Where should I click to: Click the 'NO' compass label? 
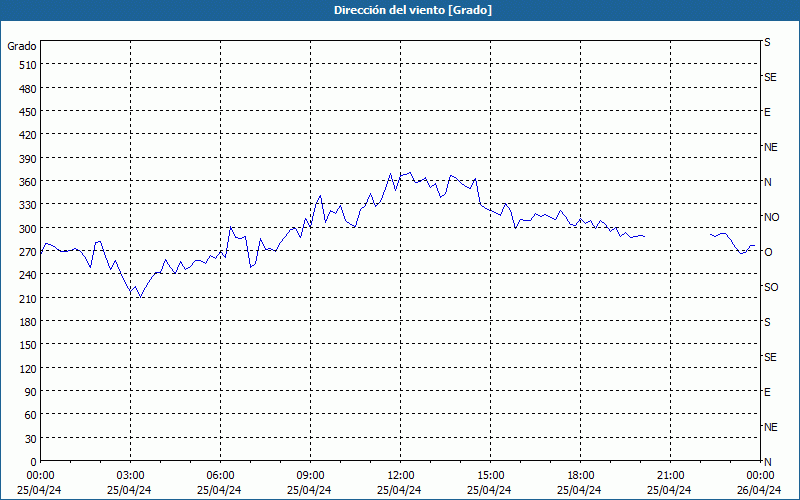coord(771,217)
